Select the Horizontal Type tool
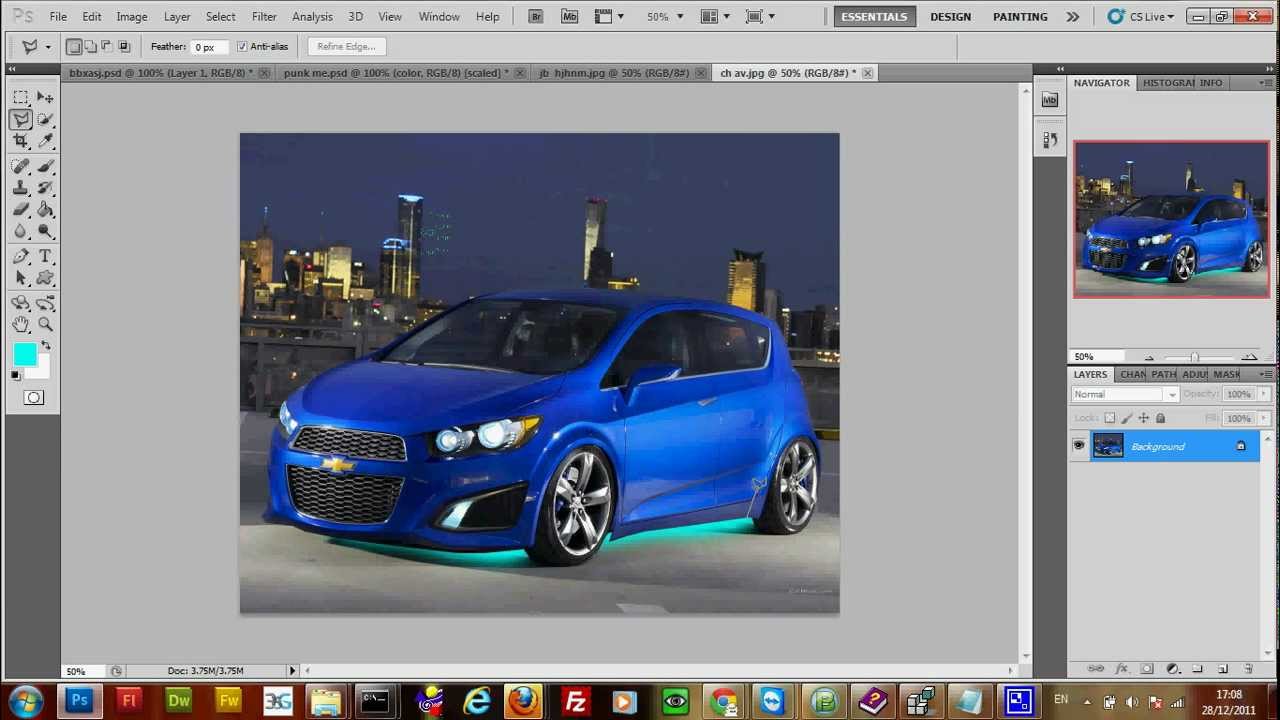The image size is (1280, 720). point(45,257)
